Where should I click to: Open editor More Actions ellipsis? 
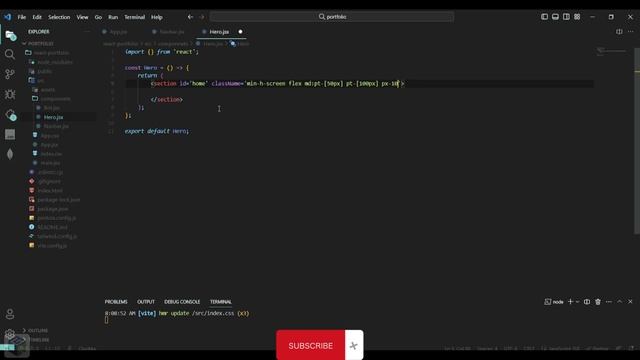[631, 31]
